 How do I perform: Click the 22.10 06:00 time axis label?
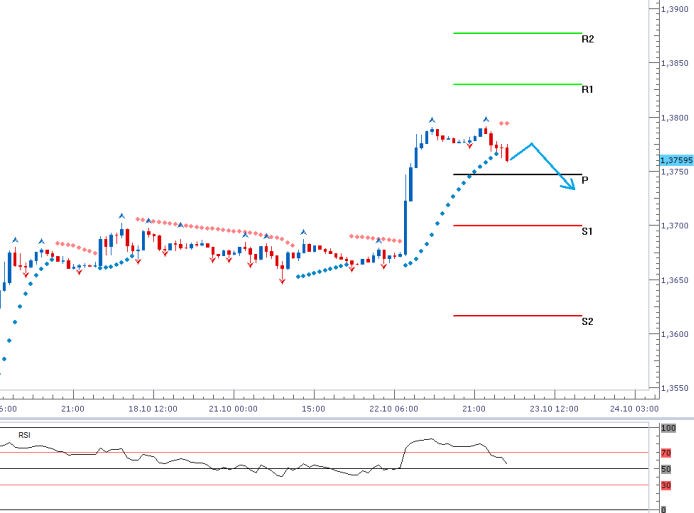[x=393, y=409]
